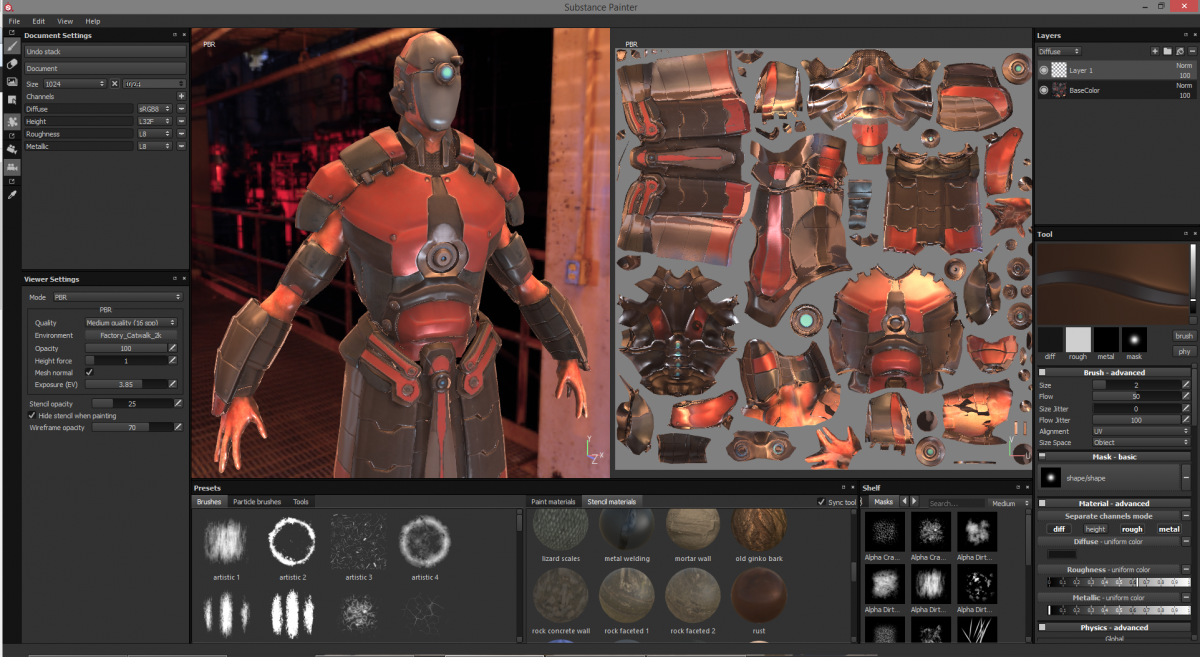
Task: Toggle the Hide stencil when painting checkbox
Action: [x=34, y=413]
